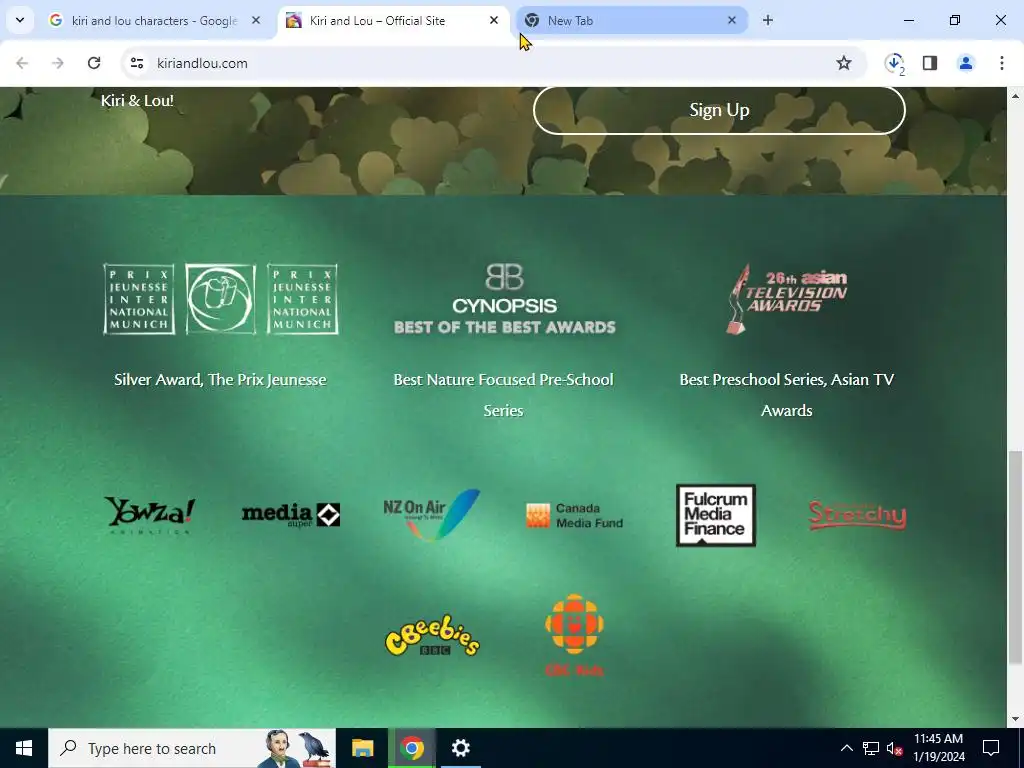Image resolution: width=1024 pixels, height=768 pixels.
Task: Click the Sign Up button
Action: (x=719, y=110)
